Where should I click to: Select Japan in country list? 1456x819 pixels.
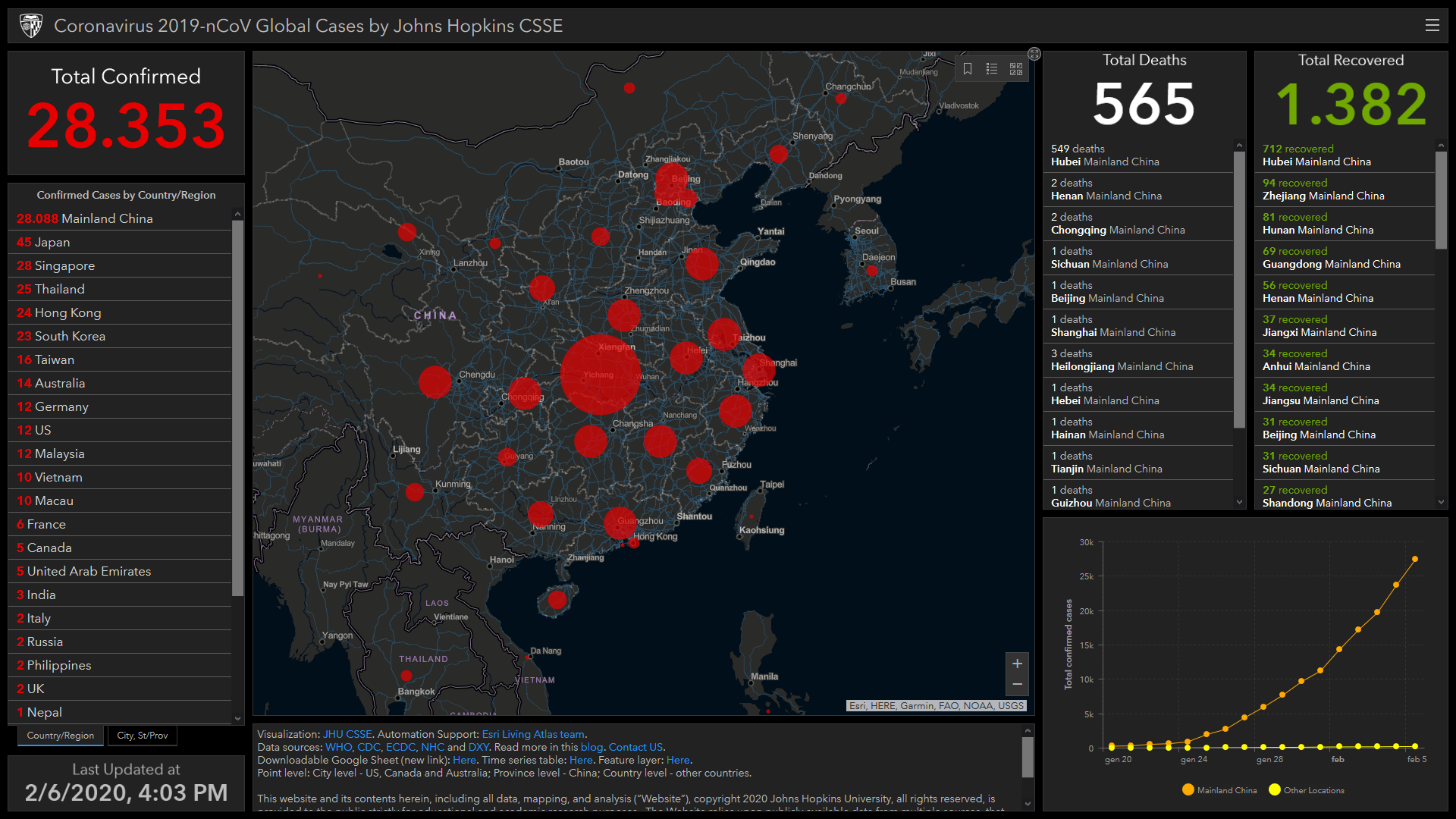click(x=120, y=242)
